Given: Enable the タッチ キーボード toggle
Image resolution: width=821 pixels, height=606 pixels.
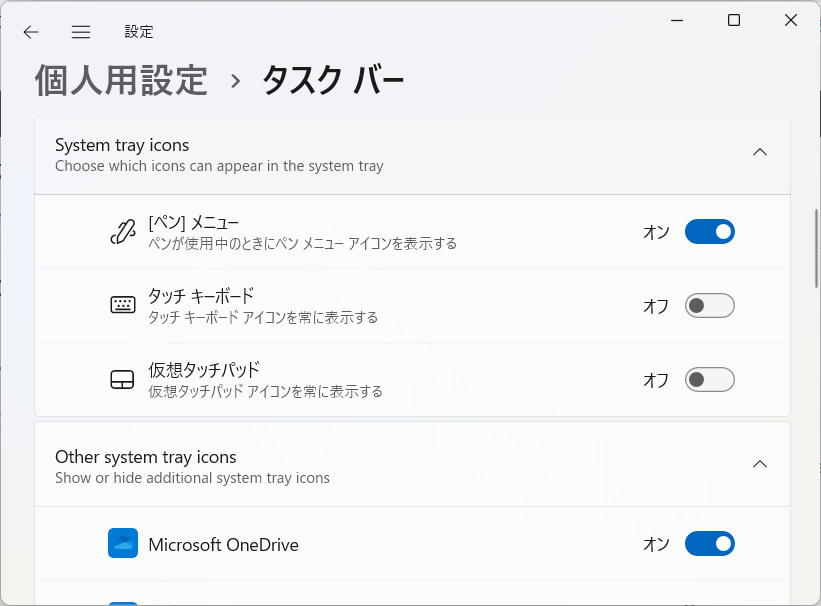Looking at the screenshot, I should [x=709, y=305].
